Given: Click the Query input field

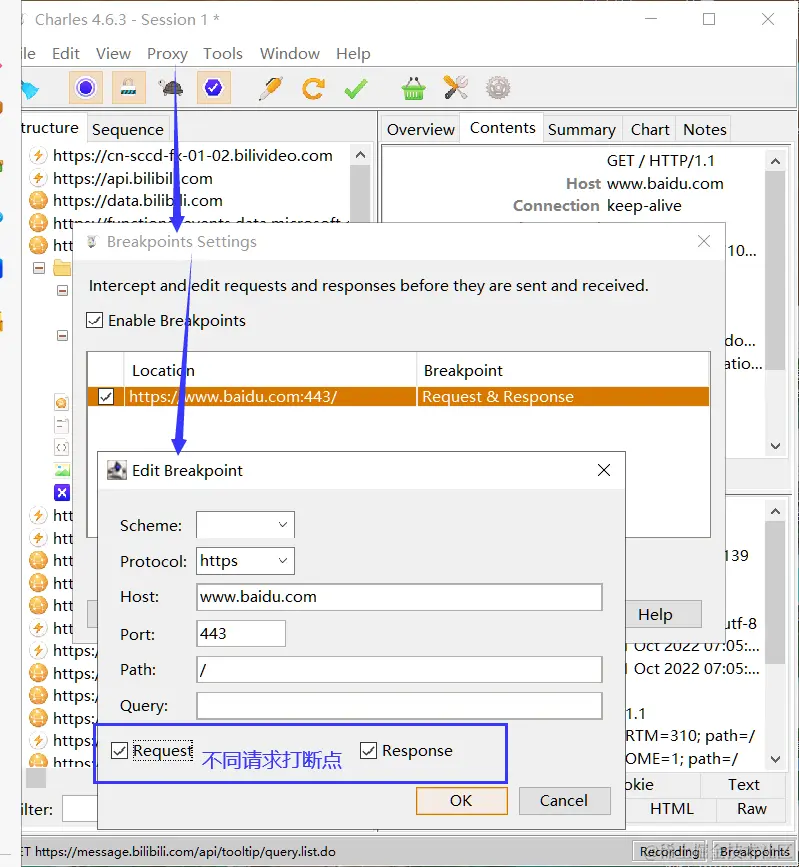Looking at the screenshot, I should coord(399,706).
